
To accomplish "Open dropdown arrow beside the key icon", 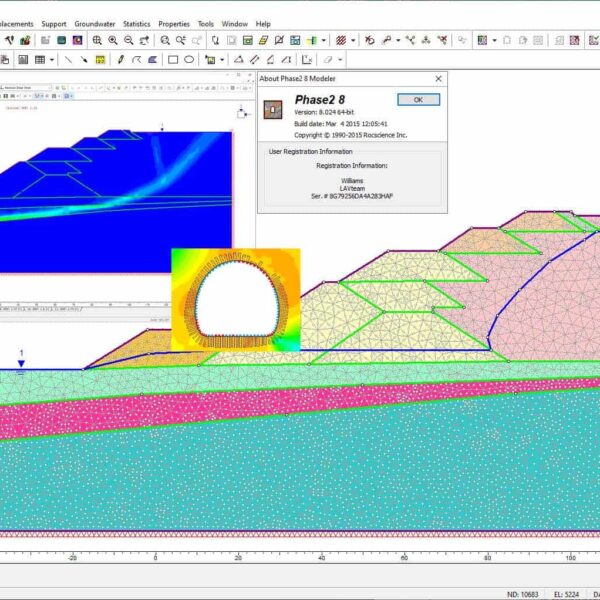I will click(x=398, y=40).
